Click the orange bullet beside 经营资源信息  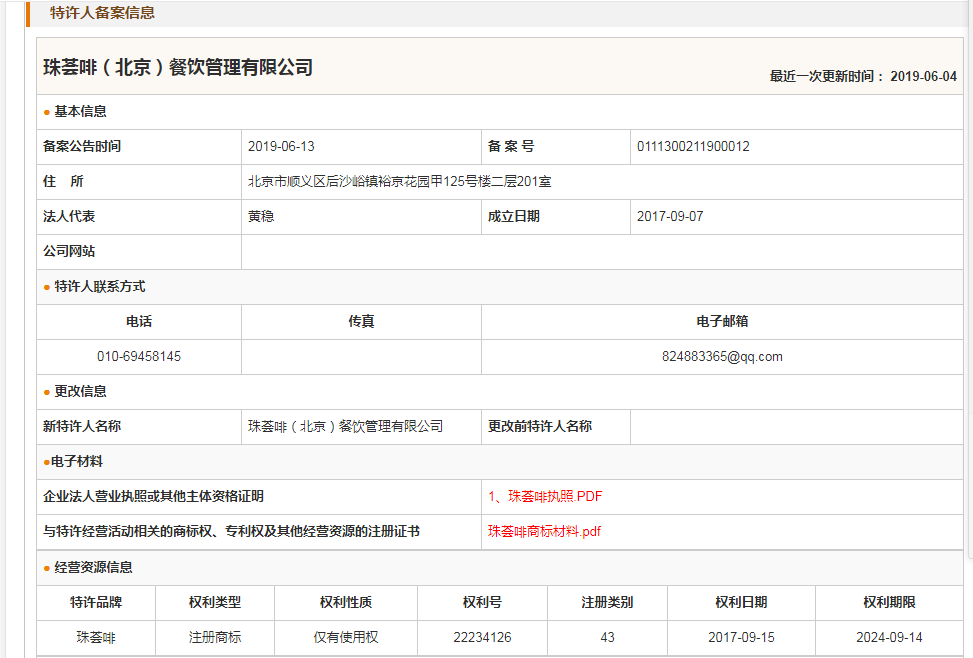tap(47, 568)
